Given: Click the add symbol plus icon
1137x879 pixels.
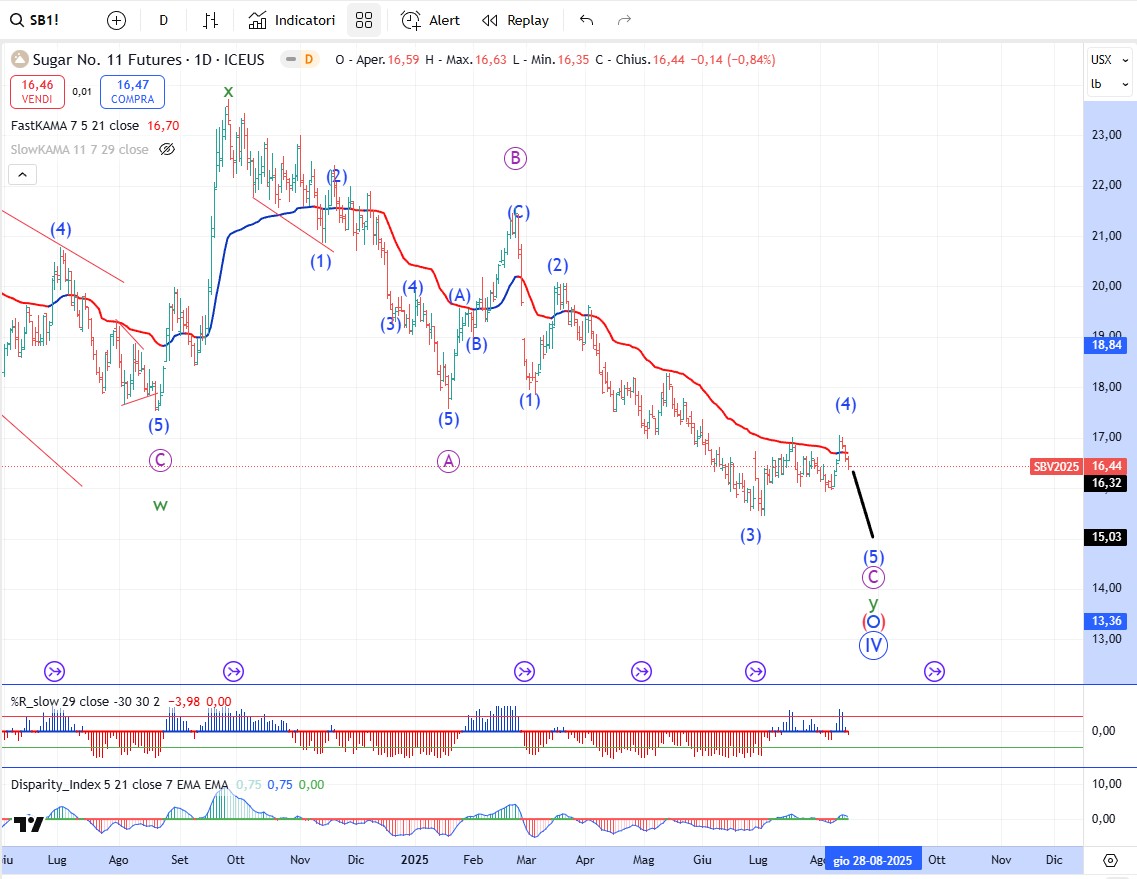Looking at the screenshot, I should pyautogui.click(x=117, y=20).
